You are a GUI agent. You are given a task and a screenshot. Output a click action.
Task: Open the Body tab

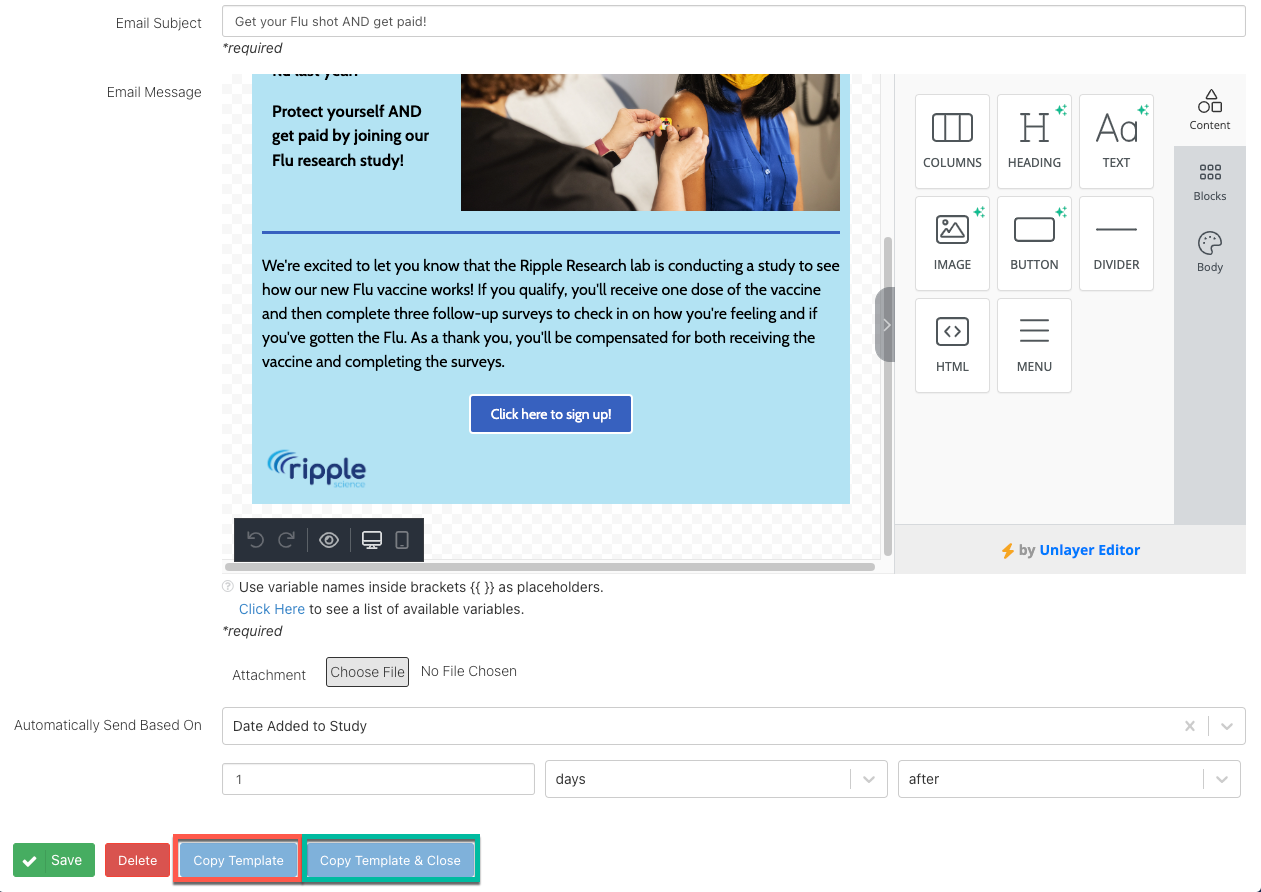pos(1210,253)
